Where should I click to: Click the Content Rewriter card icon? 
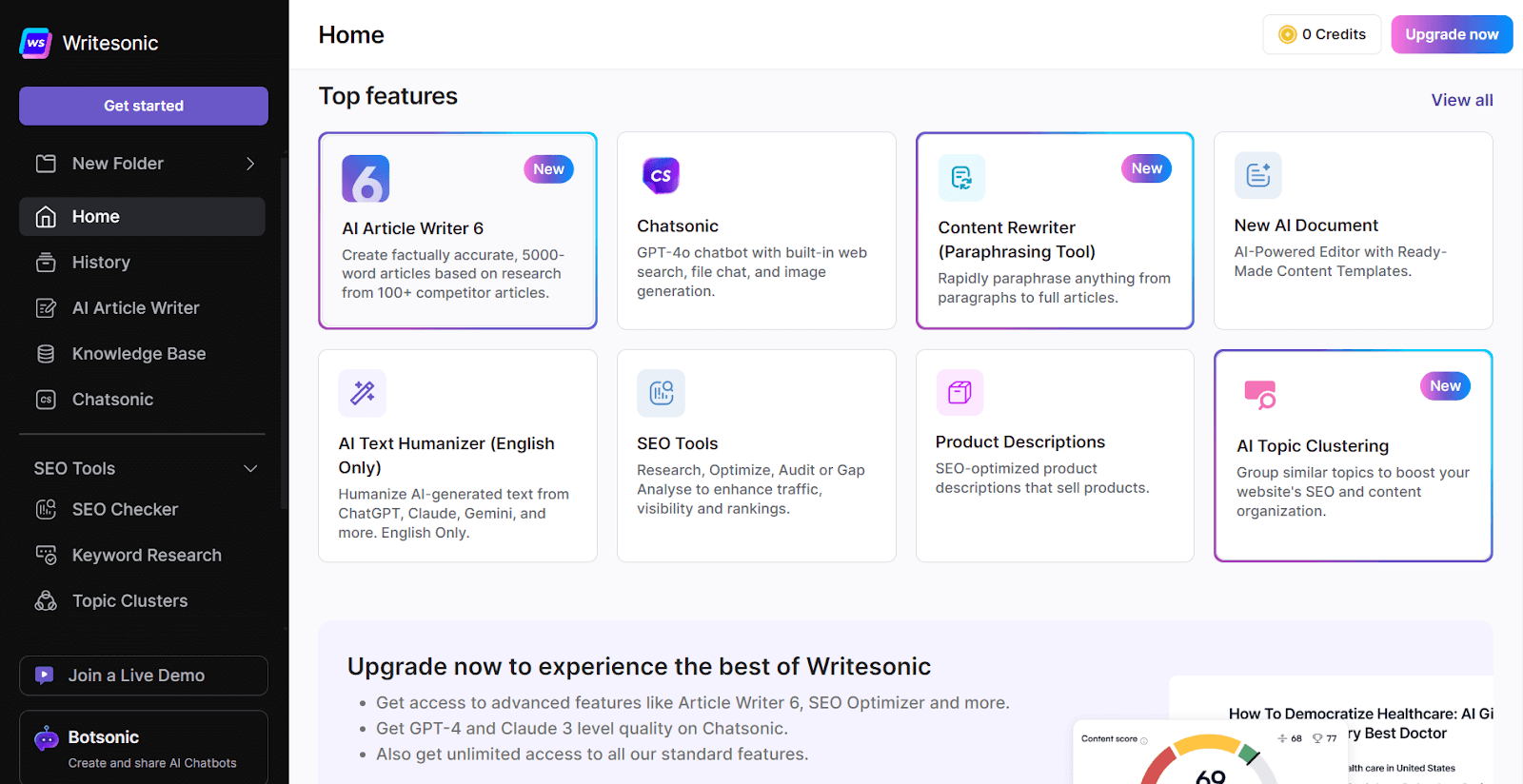click(961, 178)
